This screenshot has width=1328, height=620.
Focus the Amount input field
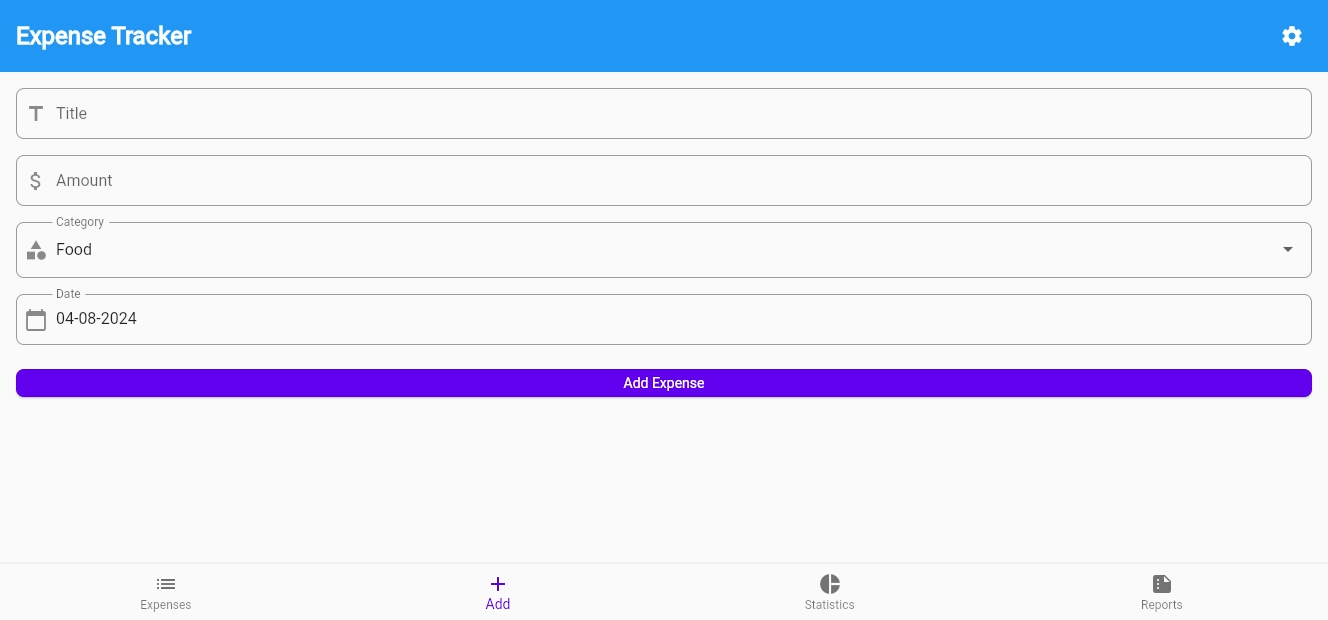[x=664, y=180]
